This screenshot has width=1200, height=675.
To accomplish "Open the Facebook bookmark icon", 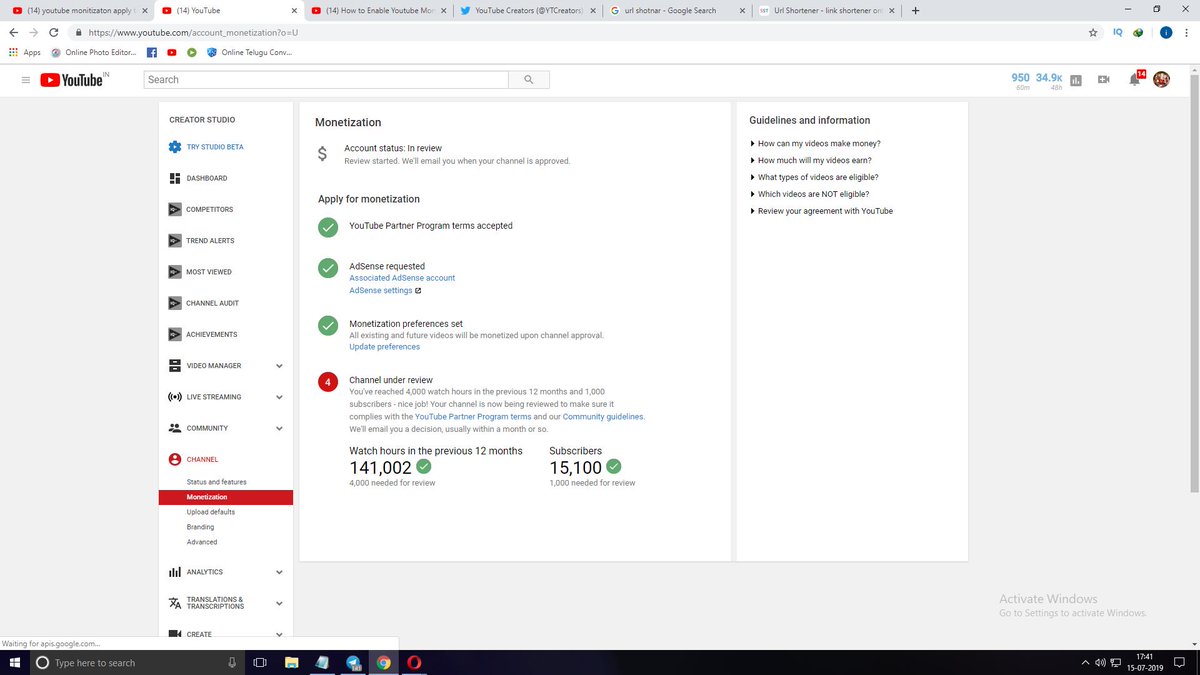I will click(152, 52).
